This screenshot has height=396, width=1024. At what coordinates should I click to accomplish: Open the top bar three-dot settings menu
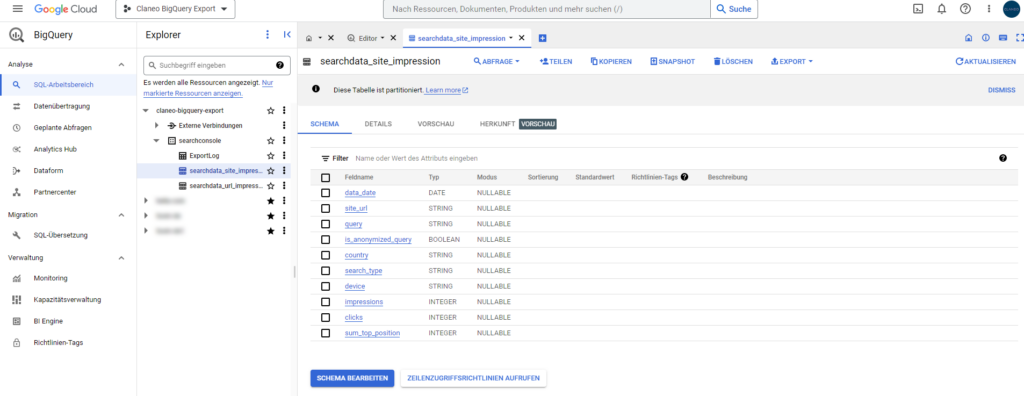pyautogui.click(x=988, y=9)
